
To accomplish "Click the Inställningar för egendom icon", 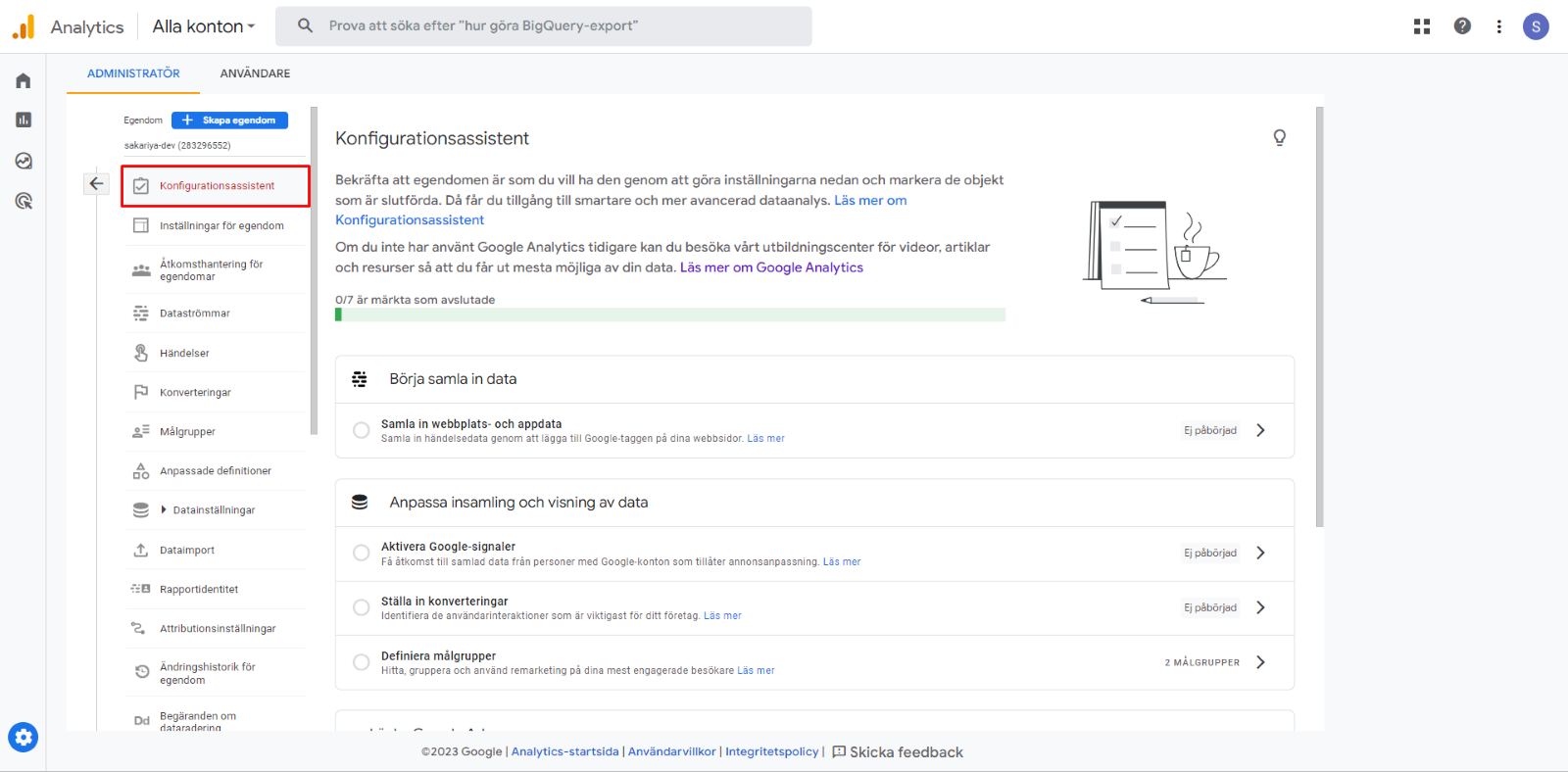I will click(141, 225).
